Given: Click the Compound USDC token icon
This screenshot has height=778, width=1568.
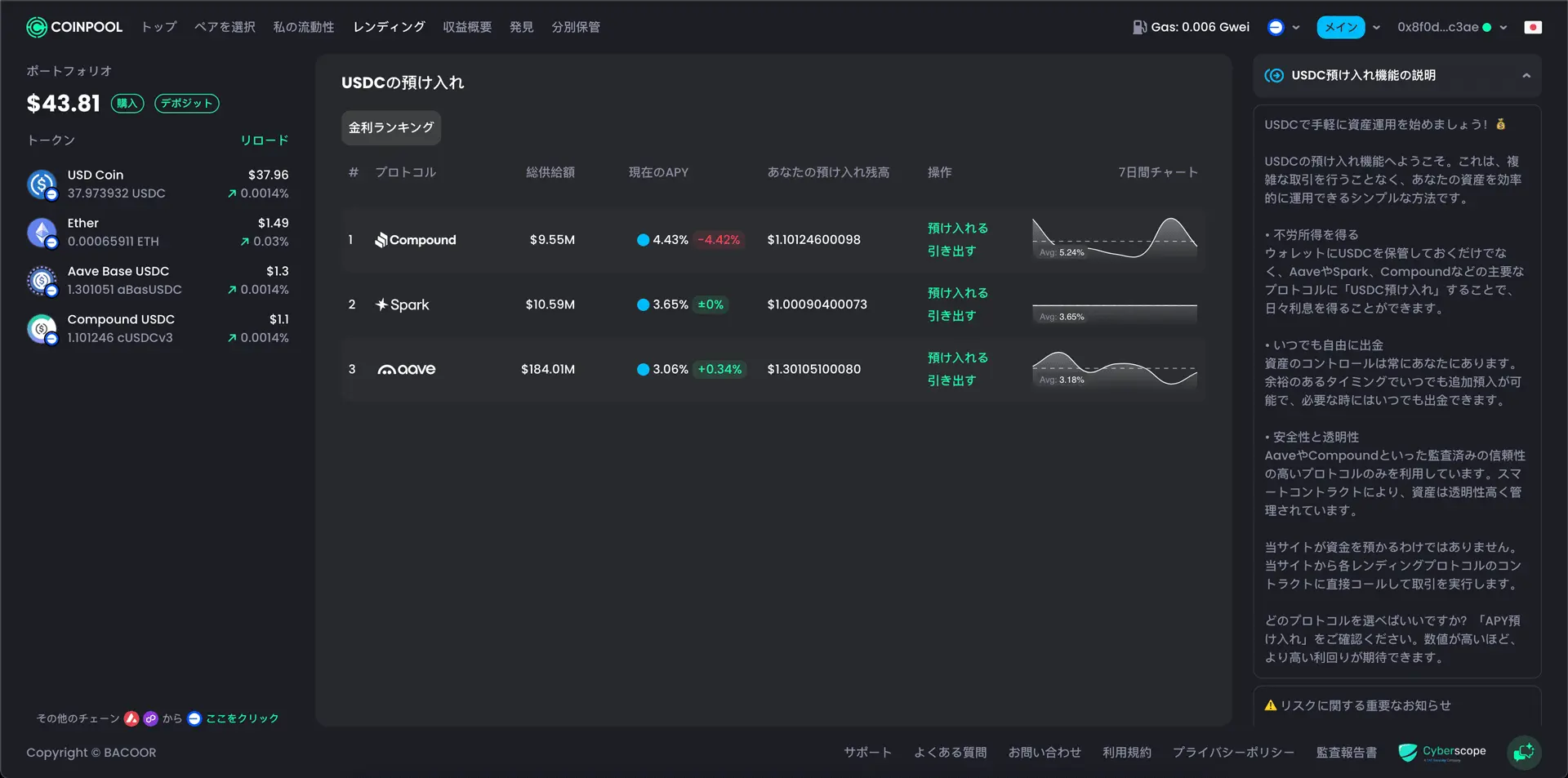Looking at the screenshot, I should 42,329.
